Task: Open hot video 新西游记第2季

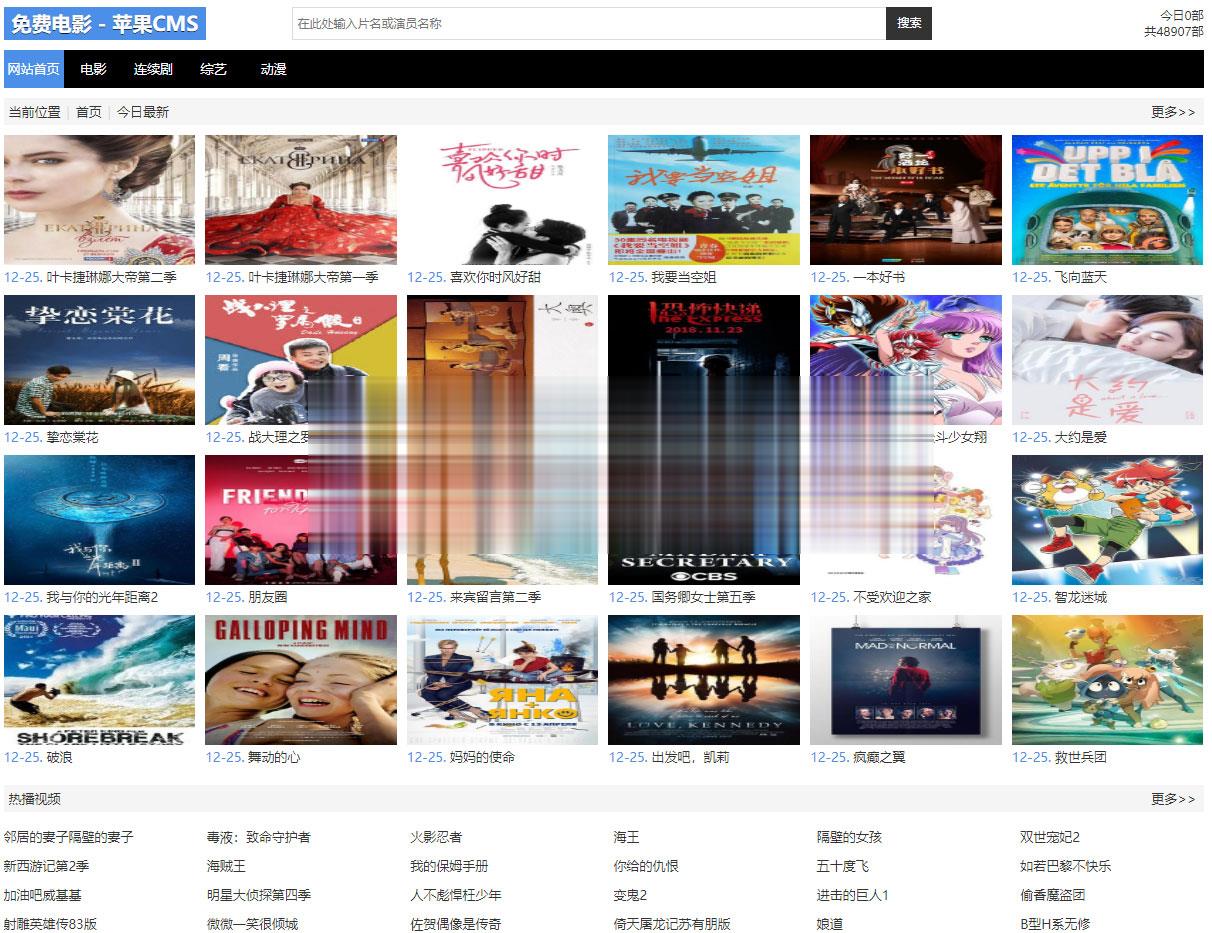Action: coord(46,866)
